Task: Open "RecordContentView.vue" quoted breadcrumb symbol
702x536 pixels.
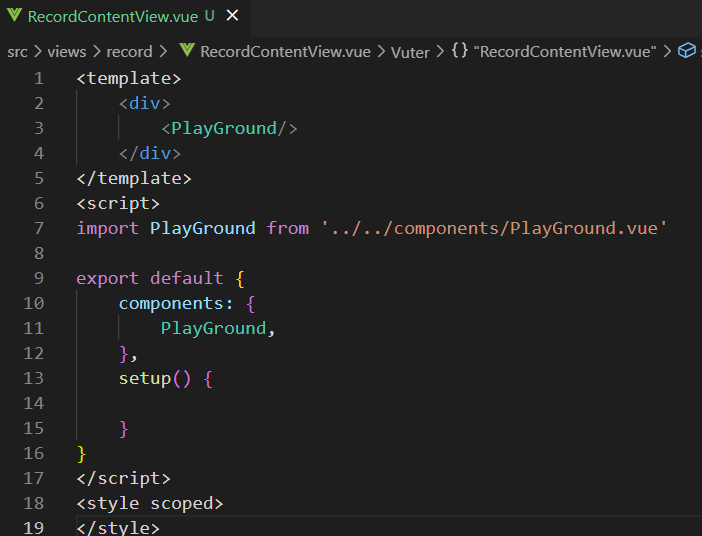Action: point(565,52)
